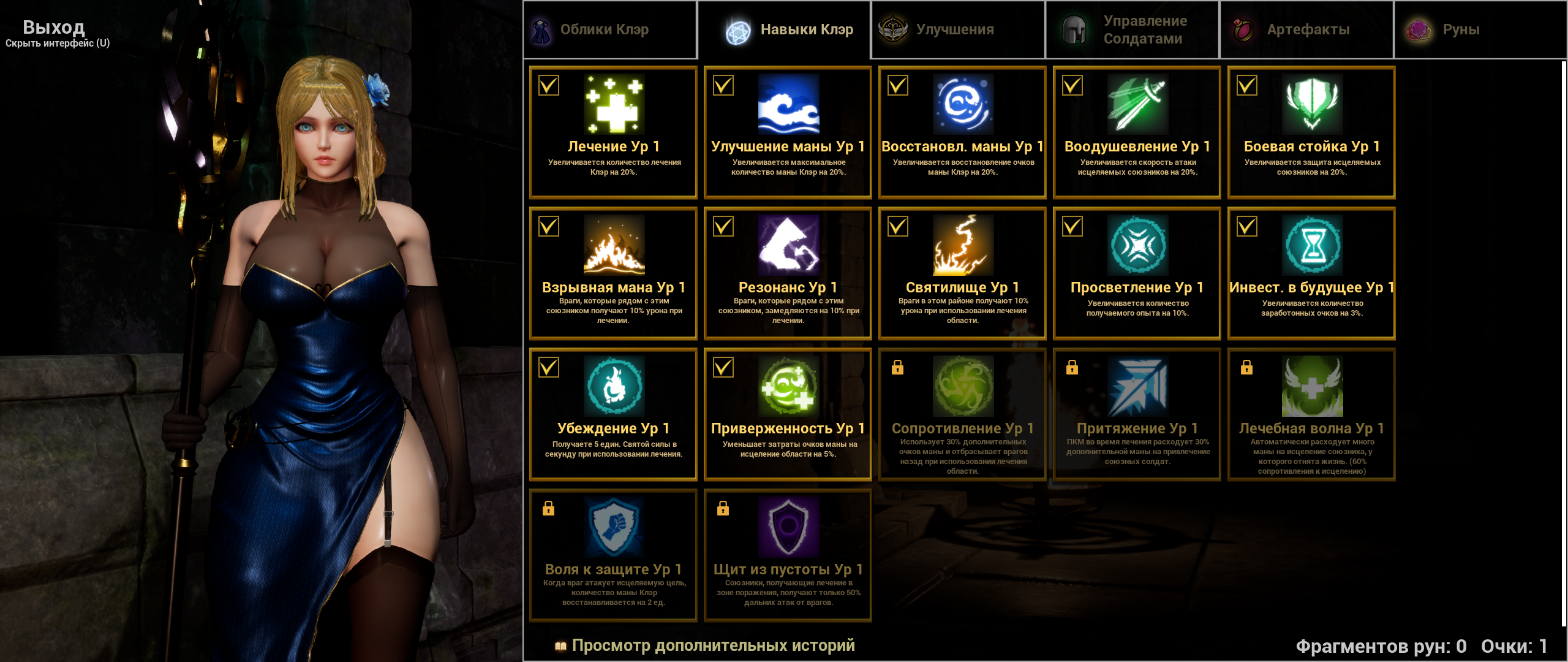Image resolution: width=1568 pixels, height=662 pixels.
Task: Select the Взрывная мана fire icon
Action: click(614, 245)
